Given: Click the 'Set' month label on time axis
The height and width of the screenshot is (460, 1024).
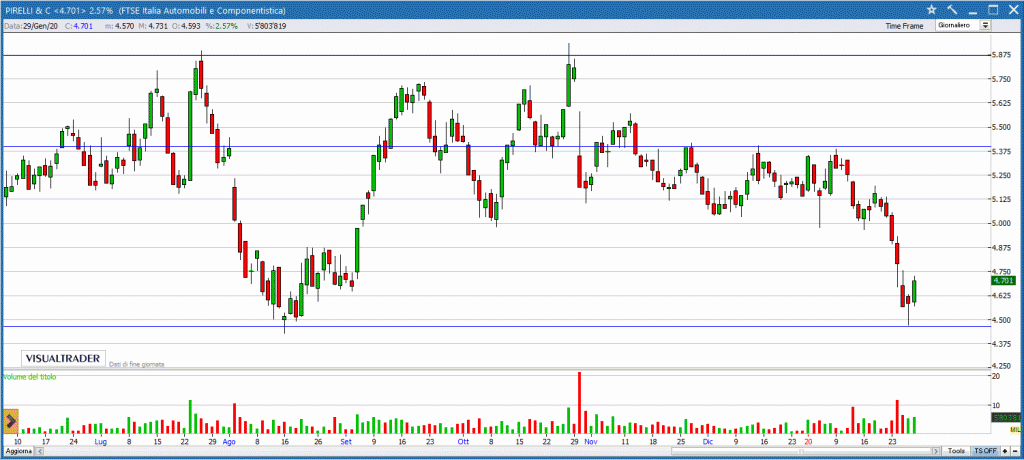Looking at the screenshot, I should [345, 442].
